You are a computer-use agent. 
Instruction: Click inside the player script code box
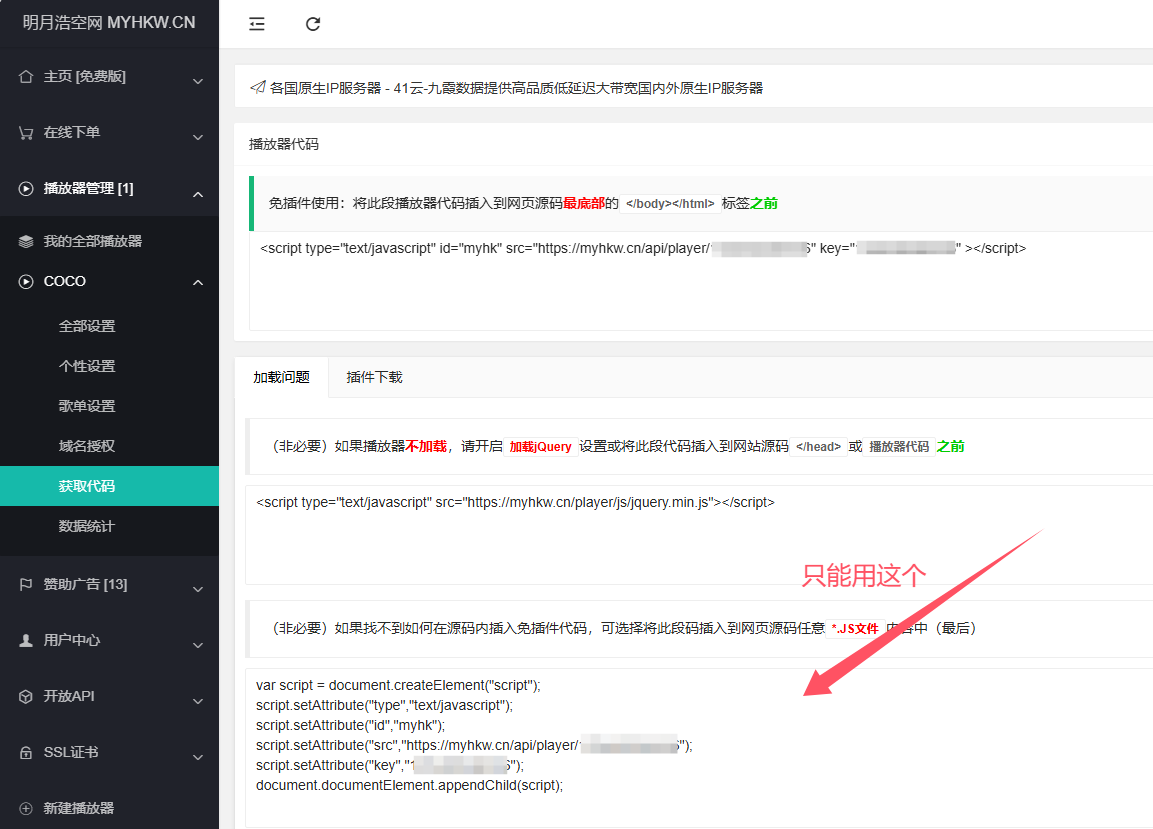pos(701,281)
